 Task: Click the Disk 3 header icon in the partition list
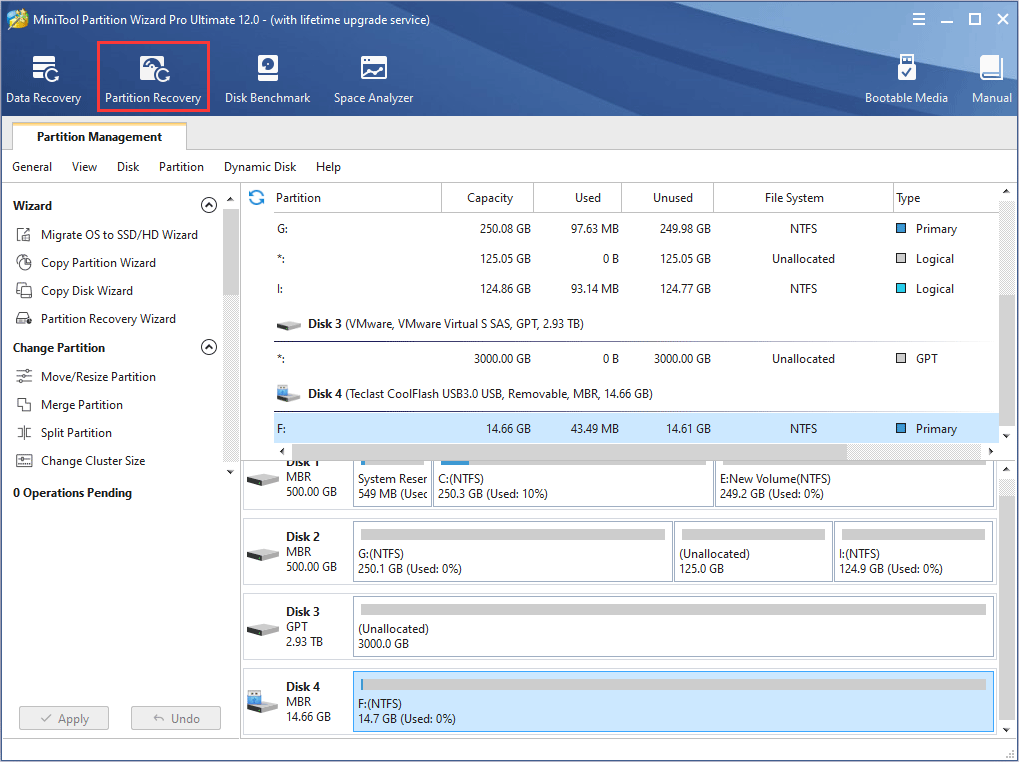[288, 324]
